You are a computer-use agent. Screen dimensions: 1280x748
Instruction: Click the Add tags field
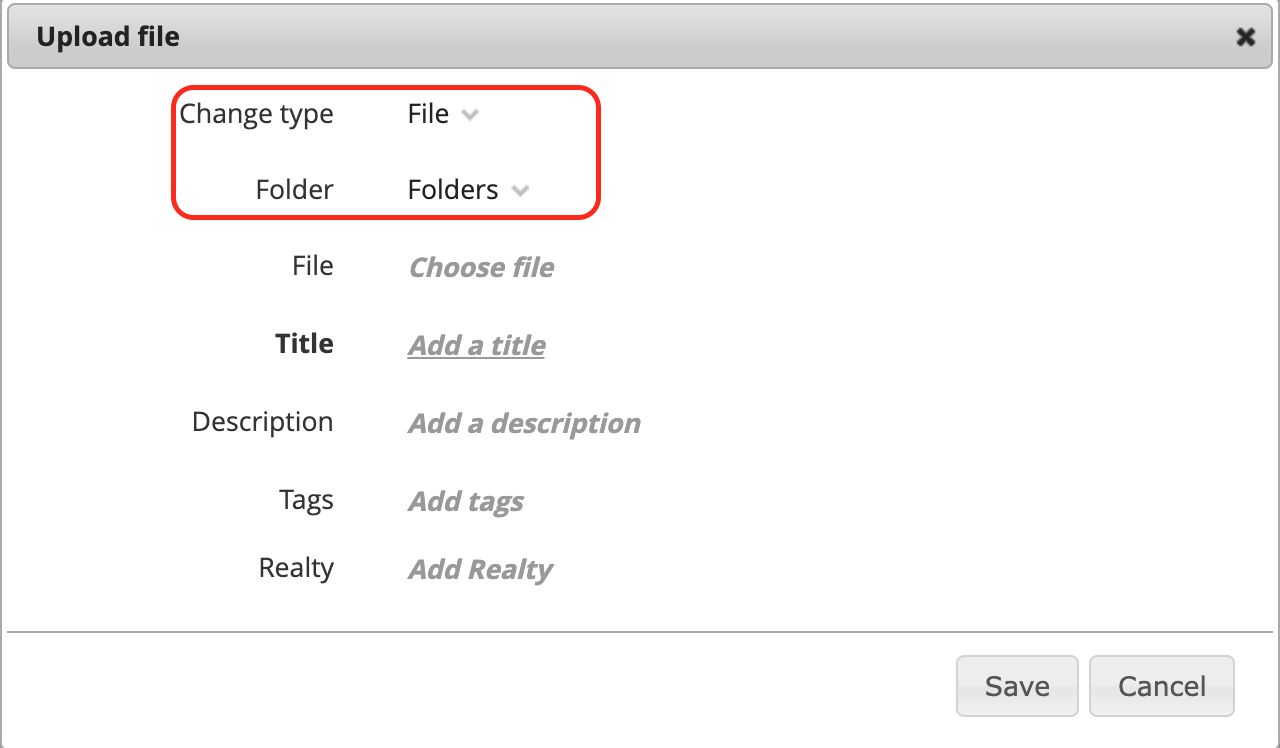coord(466,502)
